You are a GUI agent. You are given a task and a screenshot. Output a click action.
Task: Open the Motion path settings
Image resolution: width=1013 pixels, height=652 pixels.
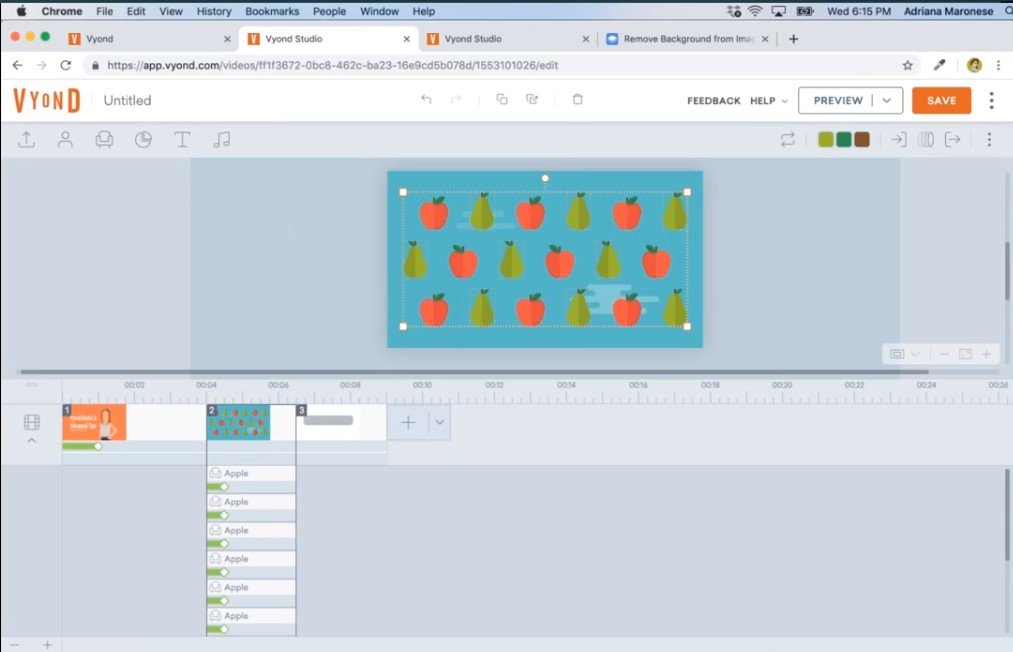point(926,140)
